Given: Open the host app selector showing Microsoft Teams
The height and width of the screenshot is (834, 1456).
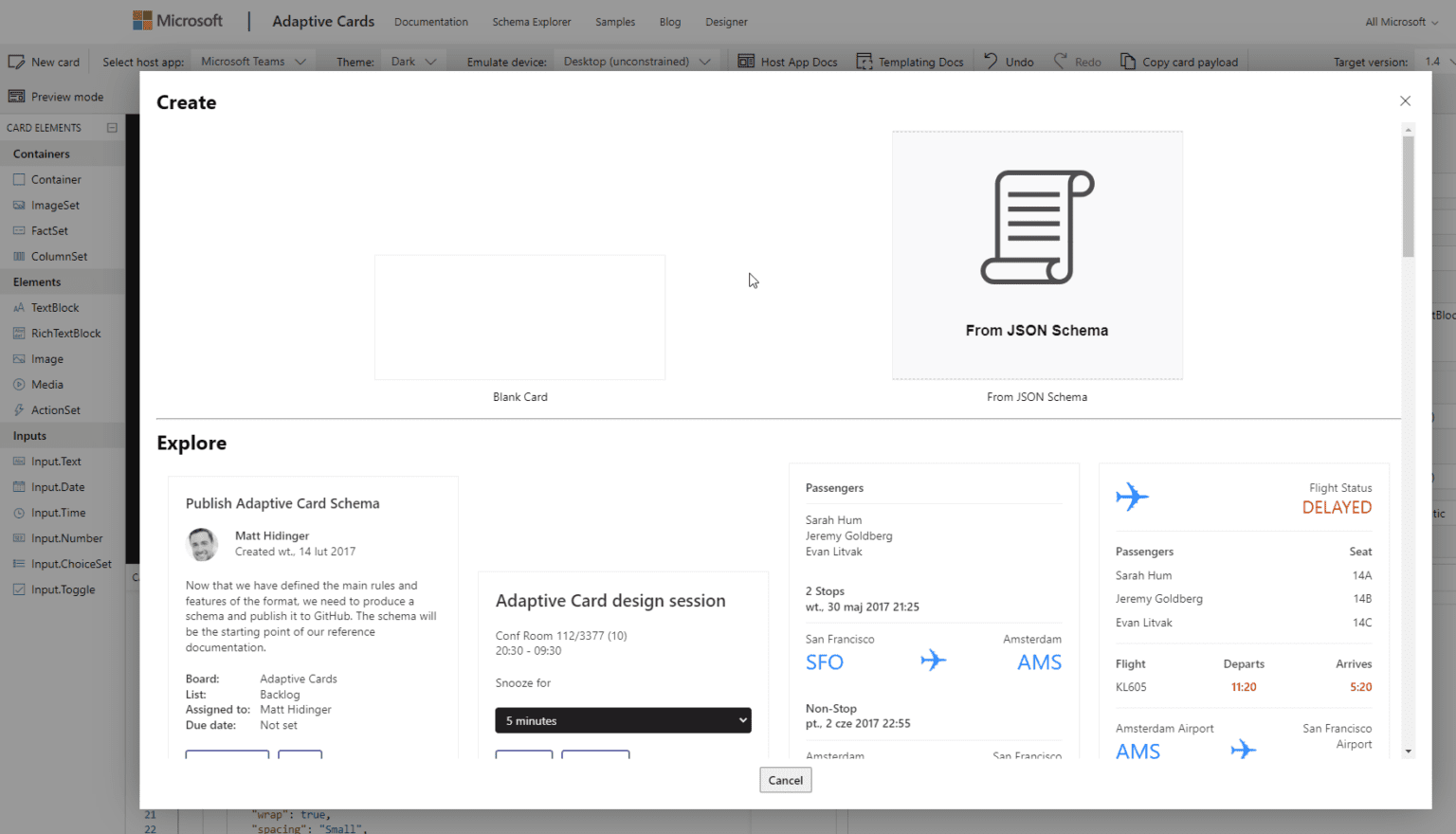Looking at the screenshot, I should pyautogui.click(x=253, y=61).
